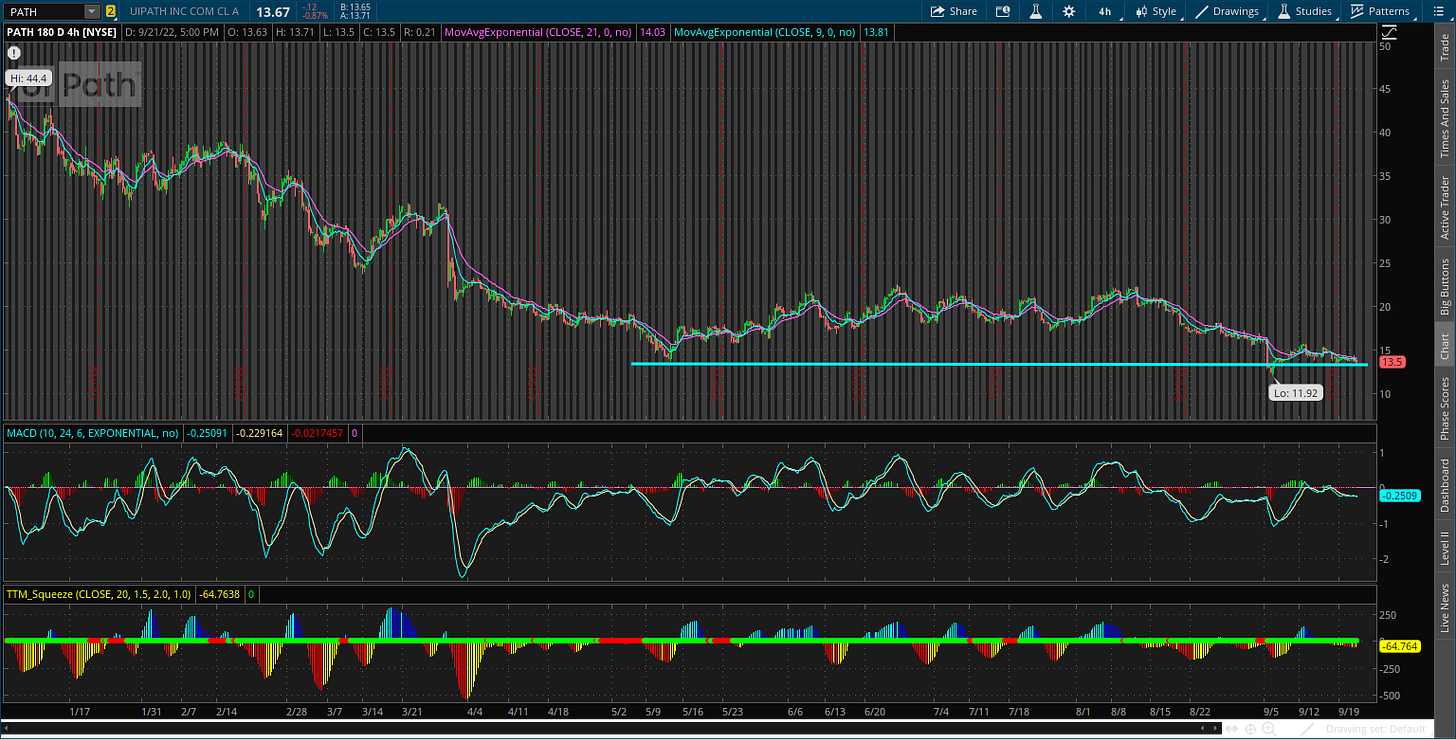This screenshot has width=1456, height=739.
Task: Open the Share menu
Action: pos(953,11)
